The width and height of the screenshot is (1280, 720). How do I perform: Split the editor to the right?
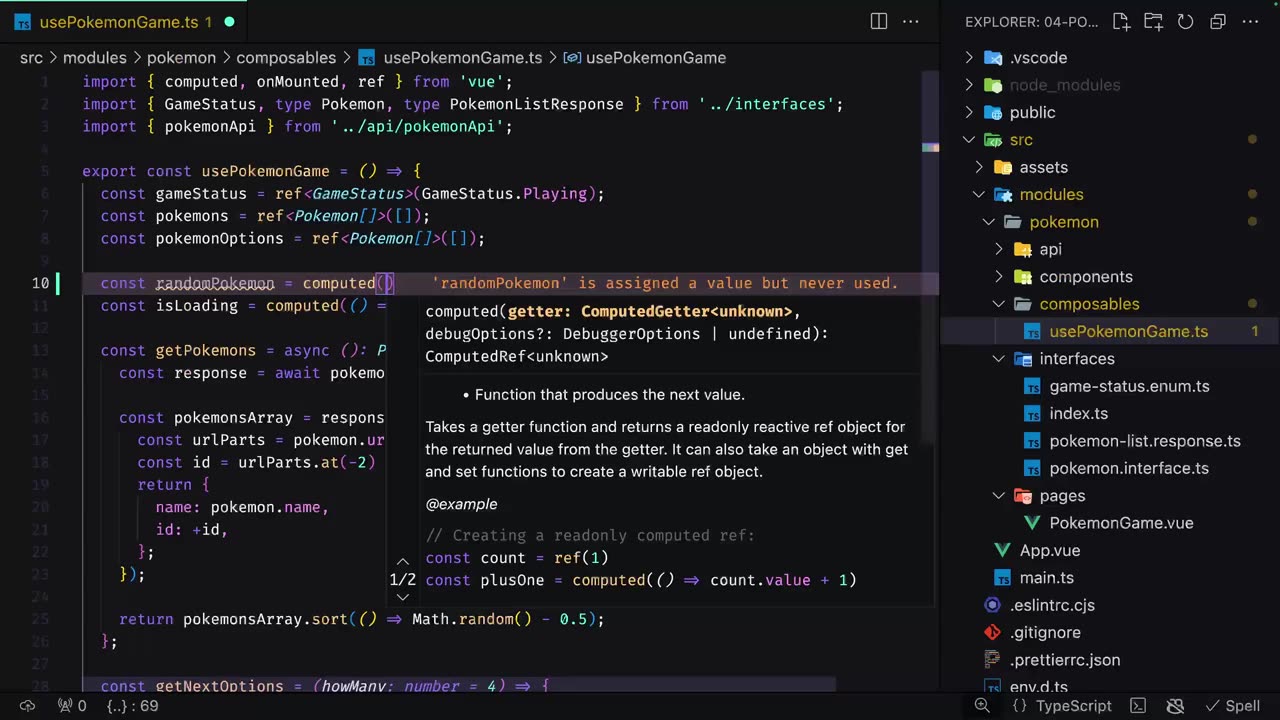[x=879, y=21]
